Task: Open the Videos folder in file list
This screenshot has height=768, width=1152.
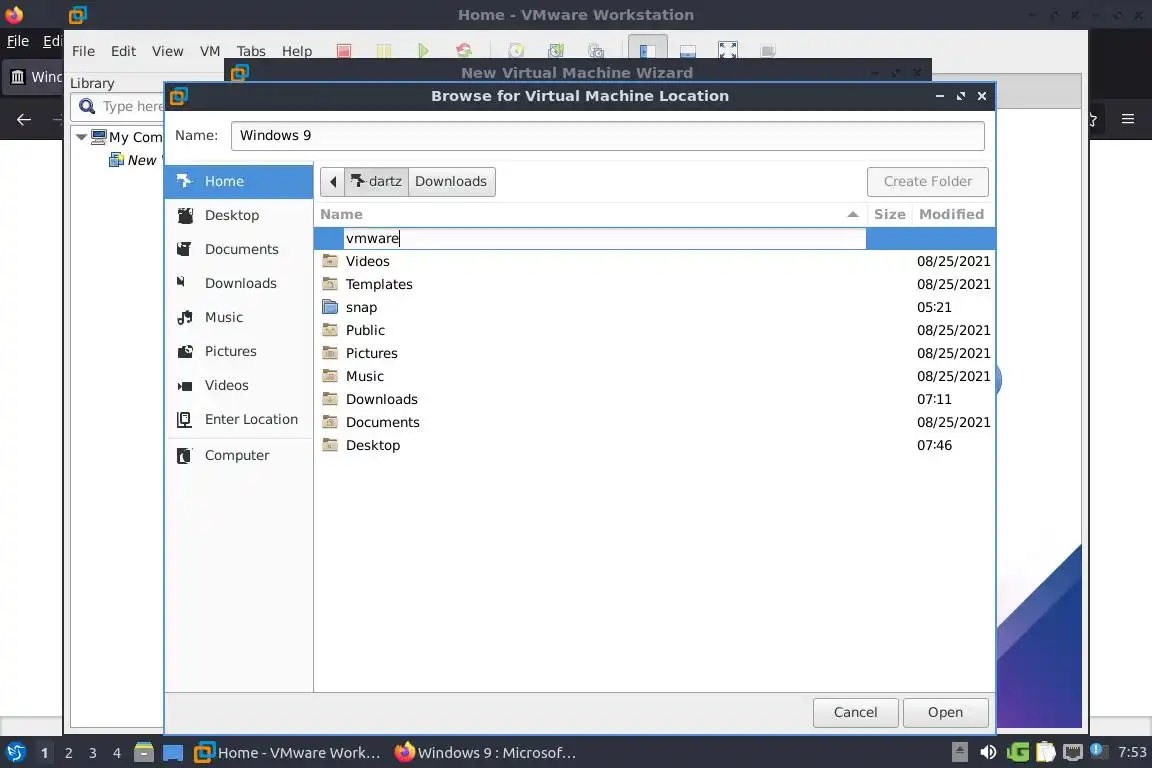Action: (655, 261)
